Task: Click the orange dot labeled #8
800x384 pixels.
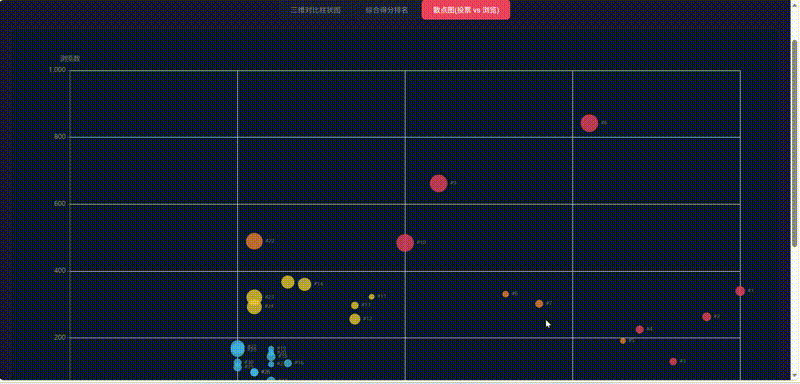Action: (506, 294)
